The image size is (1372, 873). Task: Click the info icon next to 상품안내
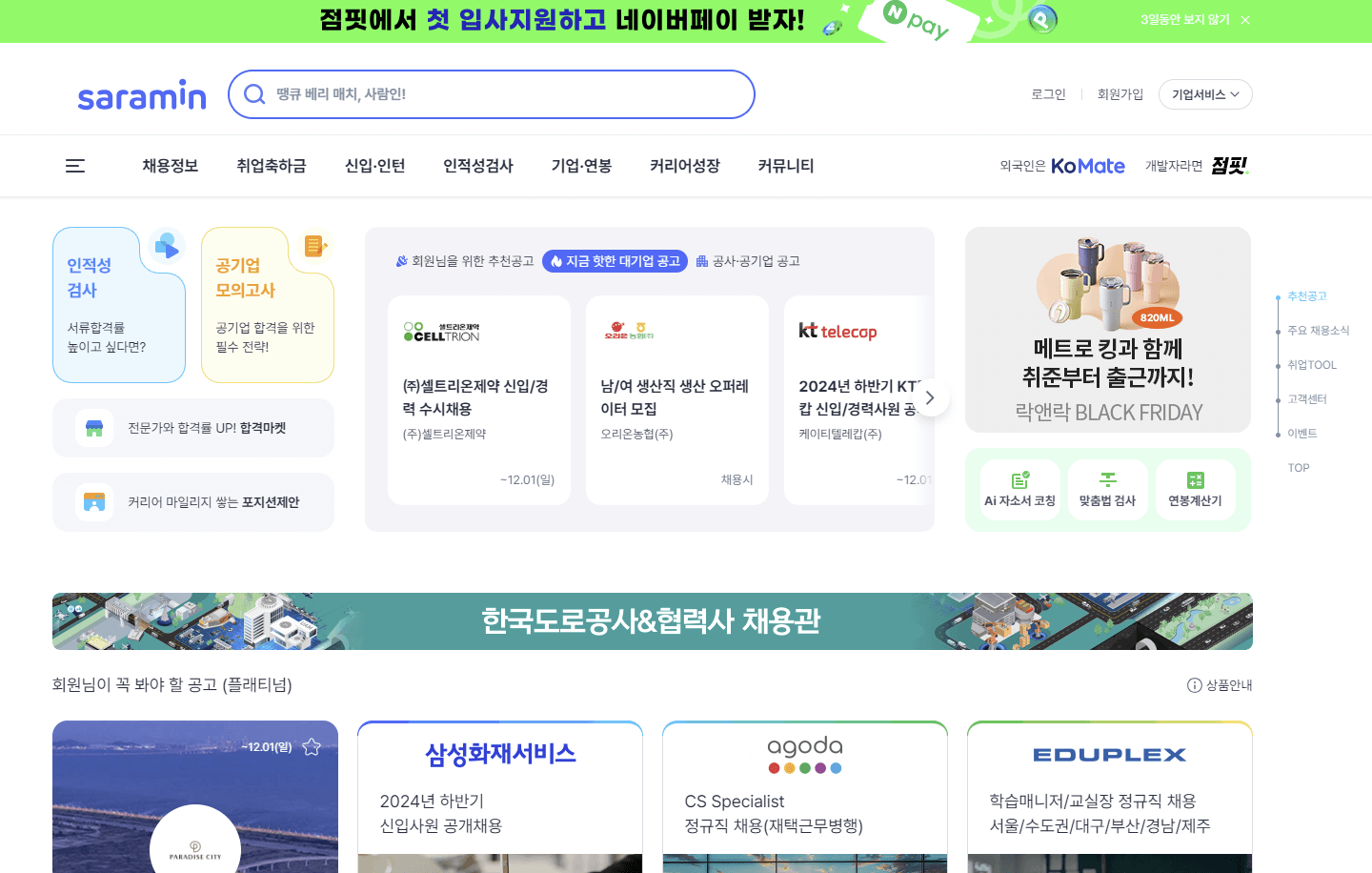click(x=1195, y=685)
